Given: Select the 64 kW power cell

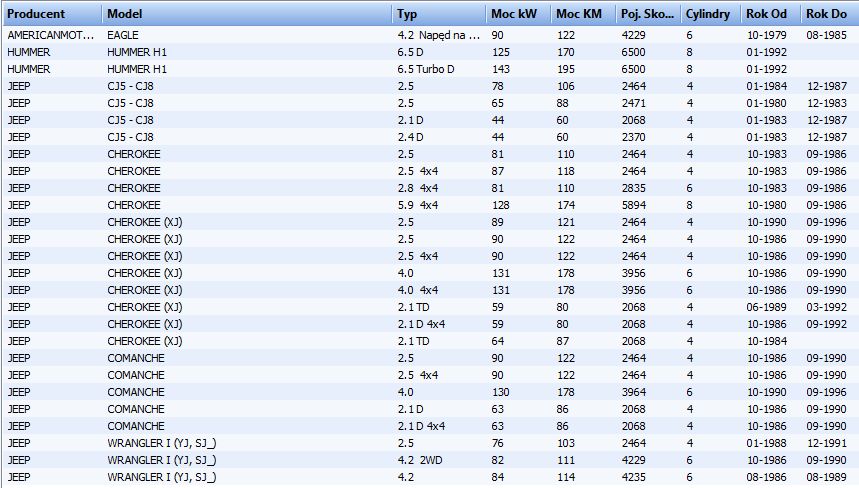Looking at the screenshot, I should [x=497, y=341].
